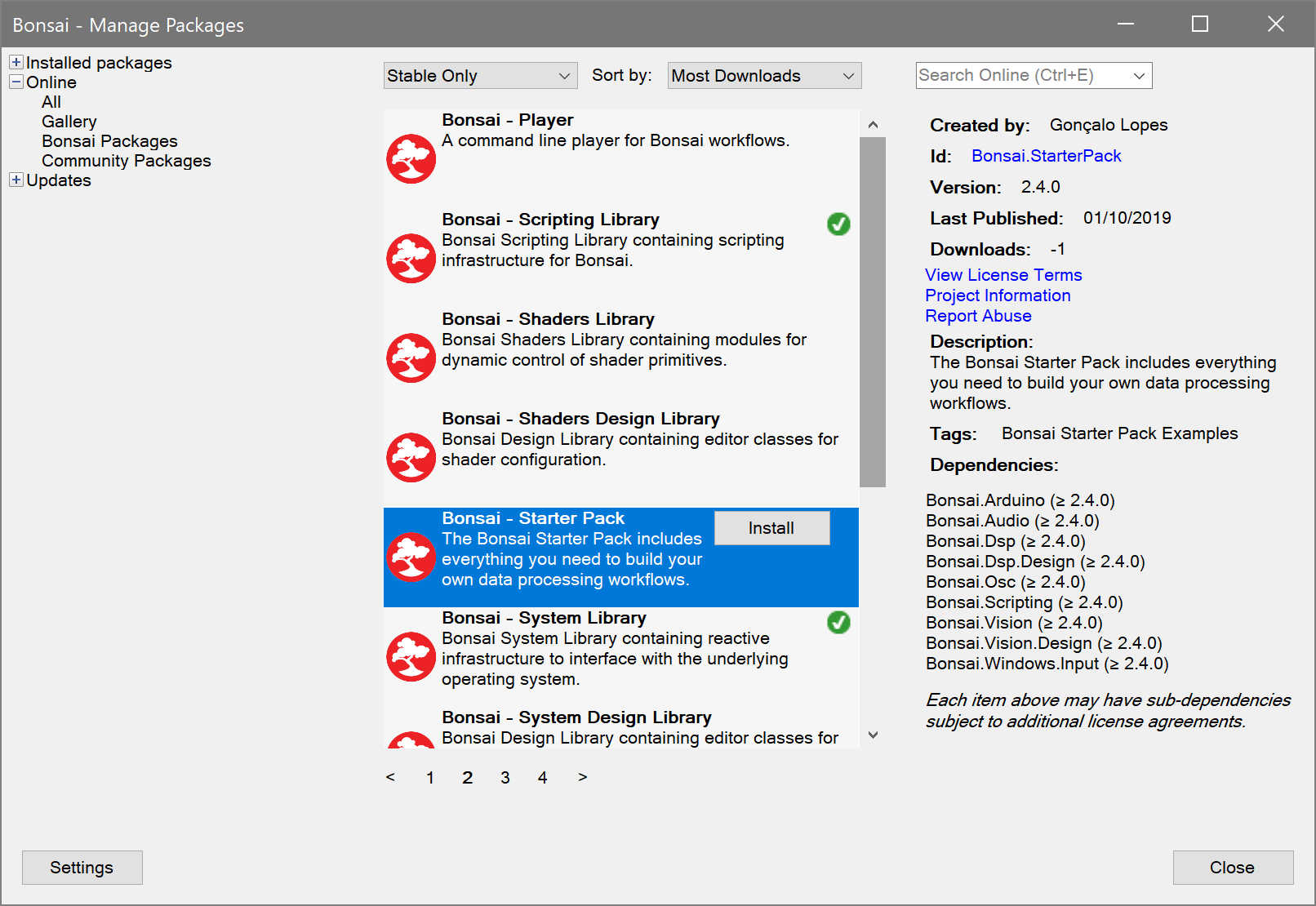This screenshot has height=906, width=1316.
Task: Click the Bonsai - Scripting Library package icon
Action: 411,259
